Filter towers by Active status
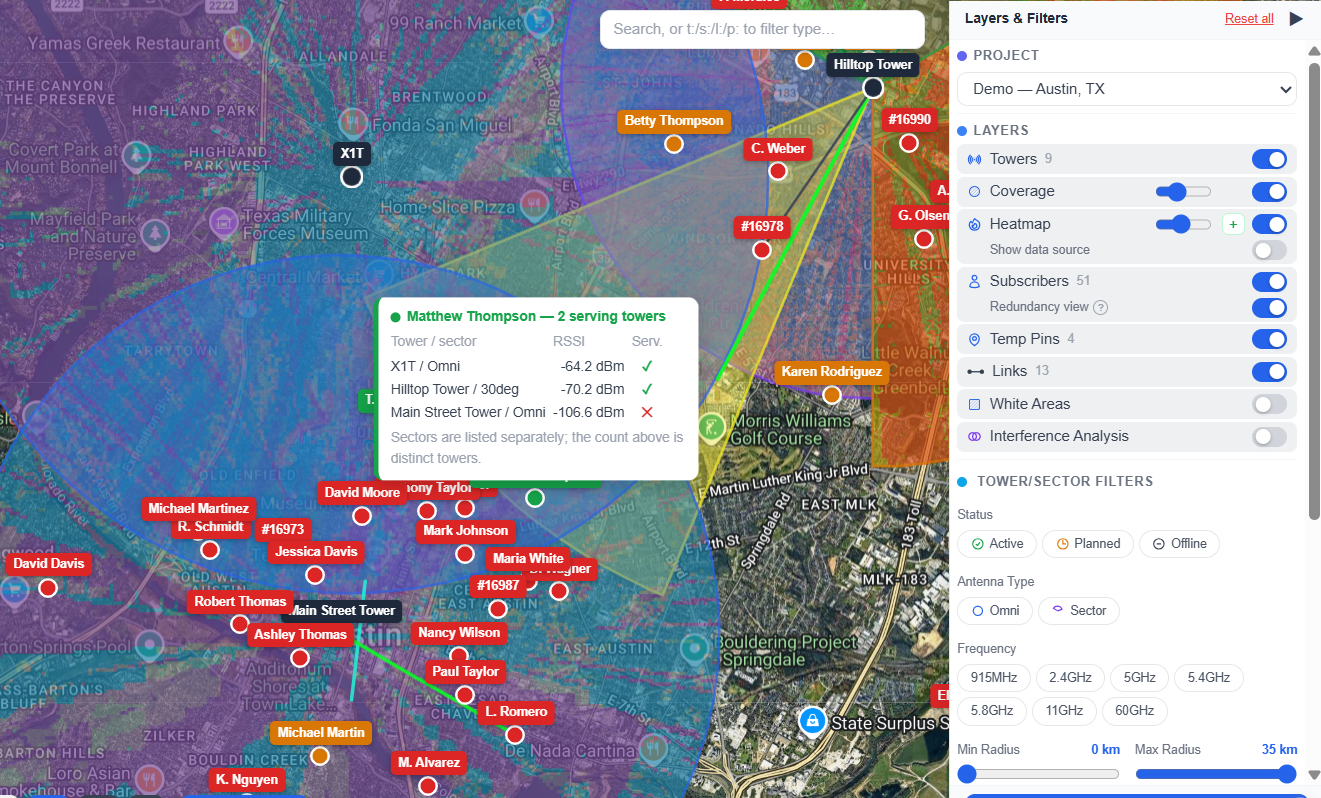 (x=997, y=544)
